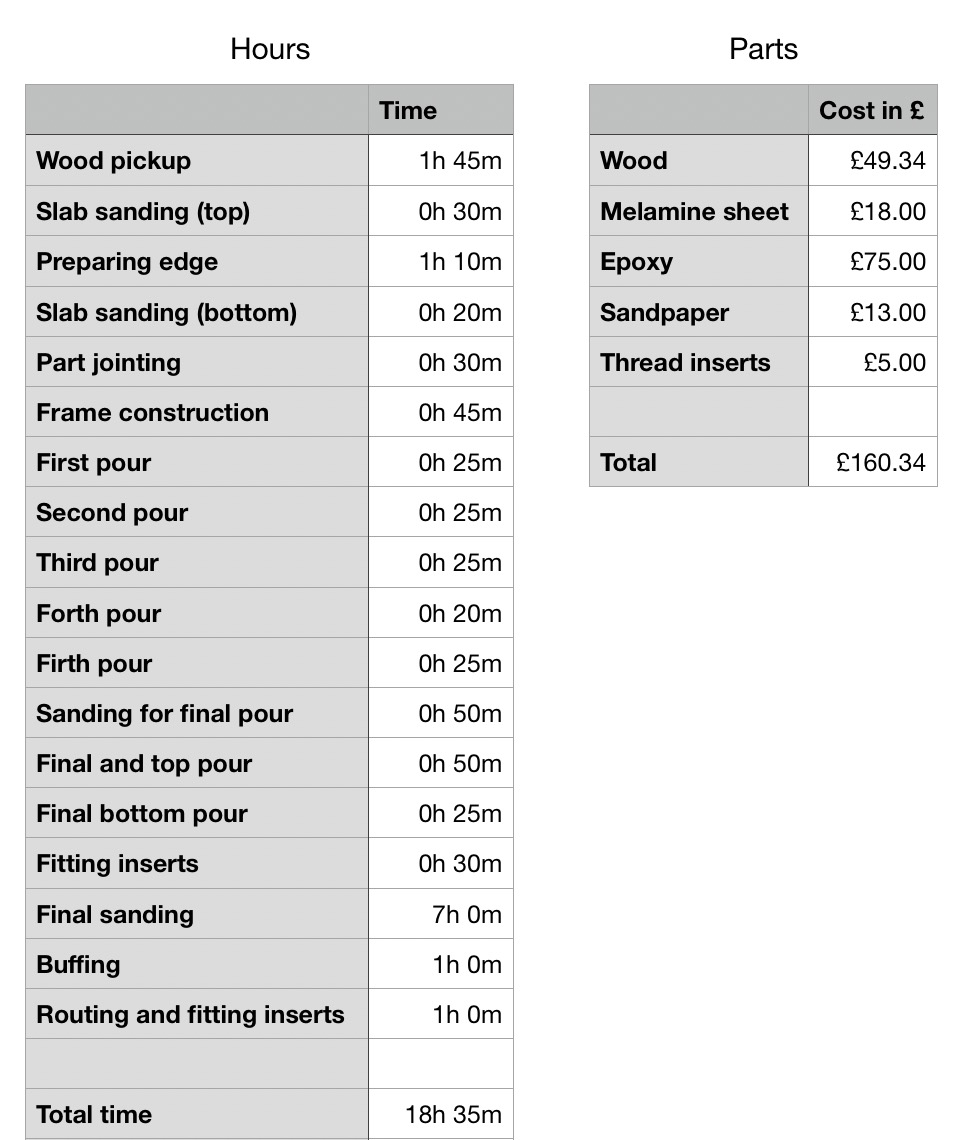
Task: Select the Sandpaper £13.00 cell
Action: tap(872, 312)
